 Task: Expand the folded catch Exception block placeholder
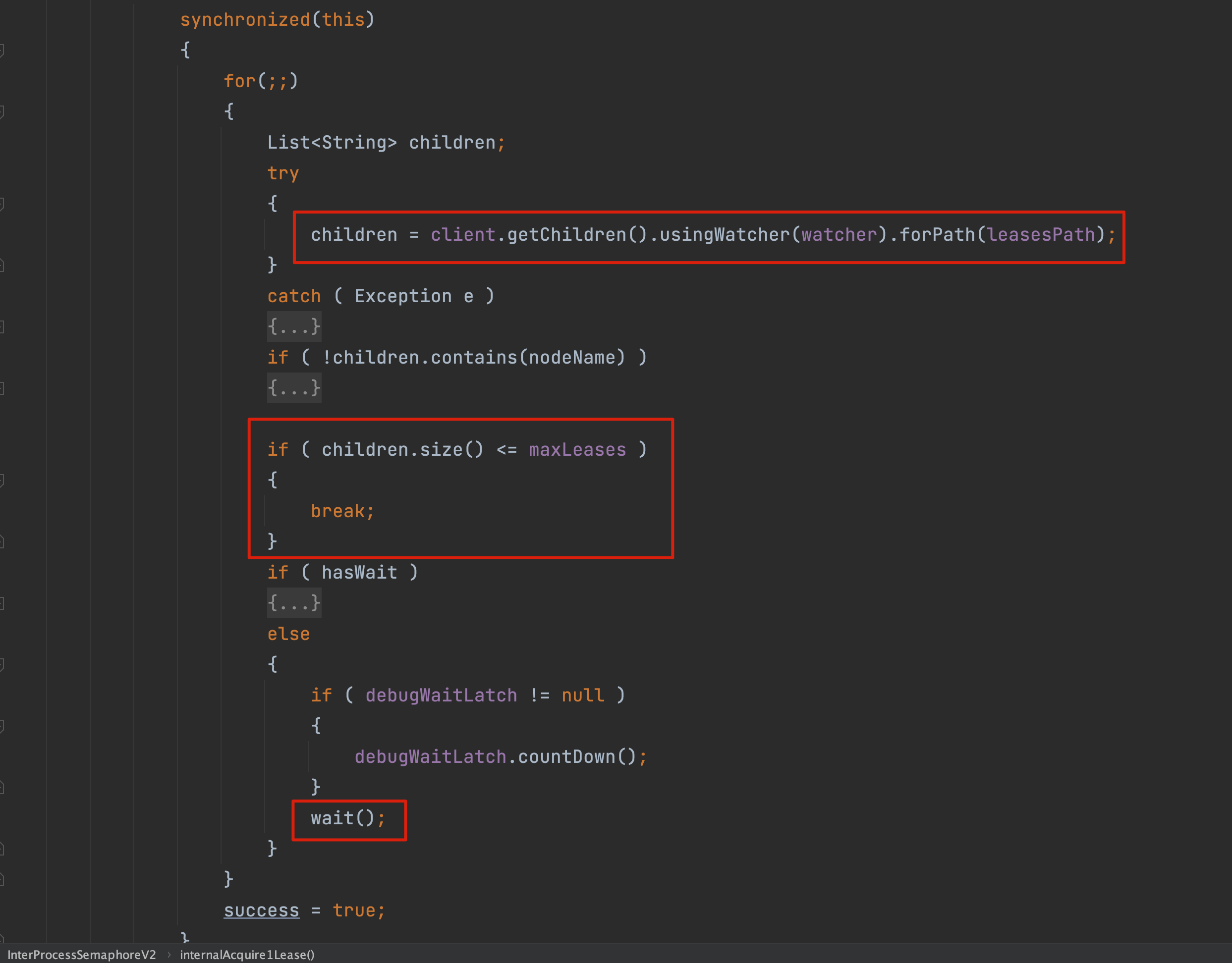(x=294, y=326)
